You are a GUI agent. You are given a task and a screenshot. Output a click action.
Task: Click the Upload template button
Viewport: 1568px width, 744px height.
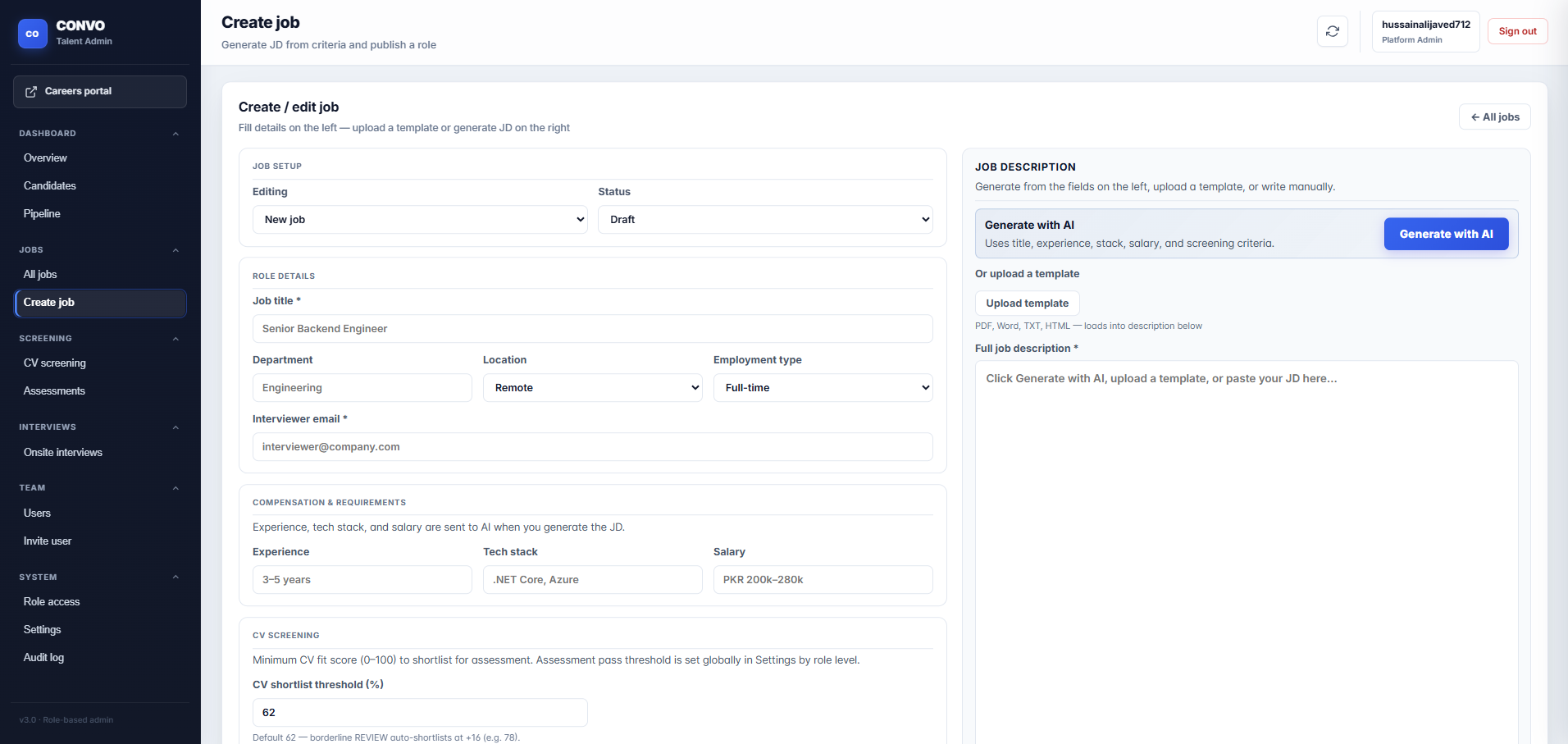[x=1027, y=303]
